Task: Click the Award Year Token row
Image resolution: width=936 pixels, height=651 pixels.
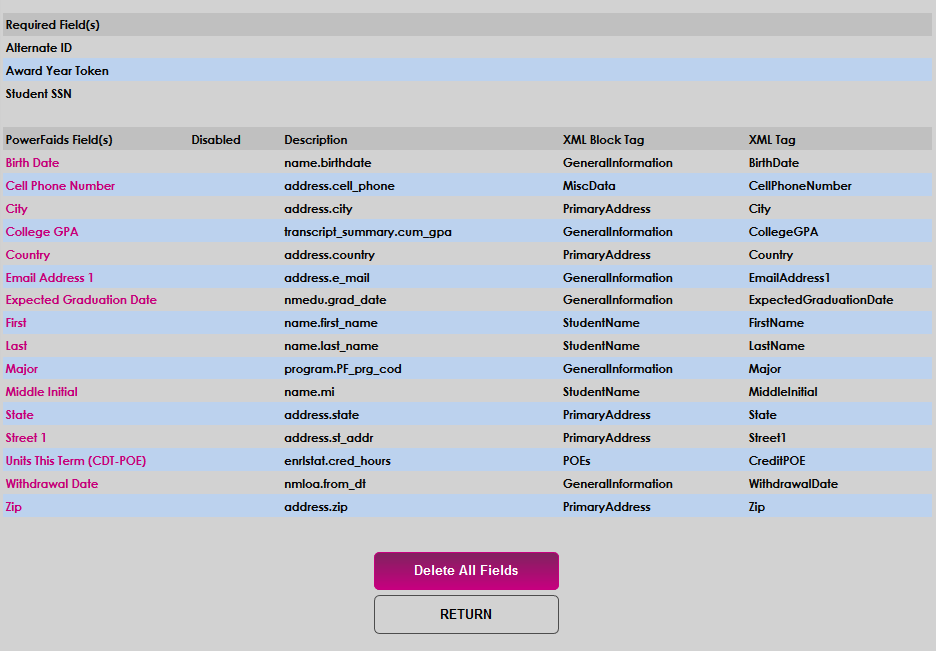Action: 58,70
